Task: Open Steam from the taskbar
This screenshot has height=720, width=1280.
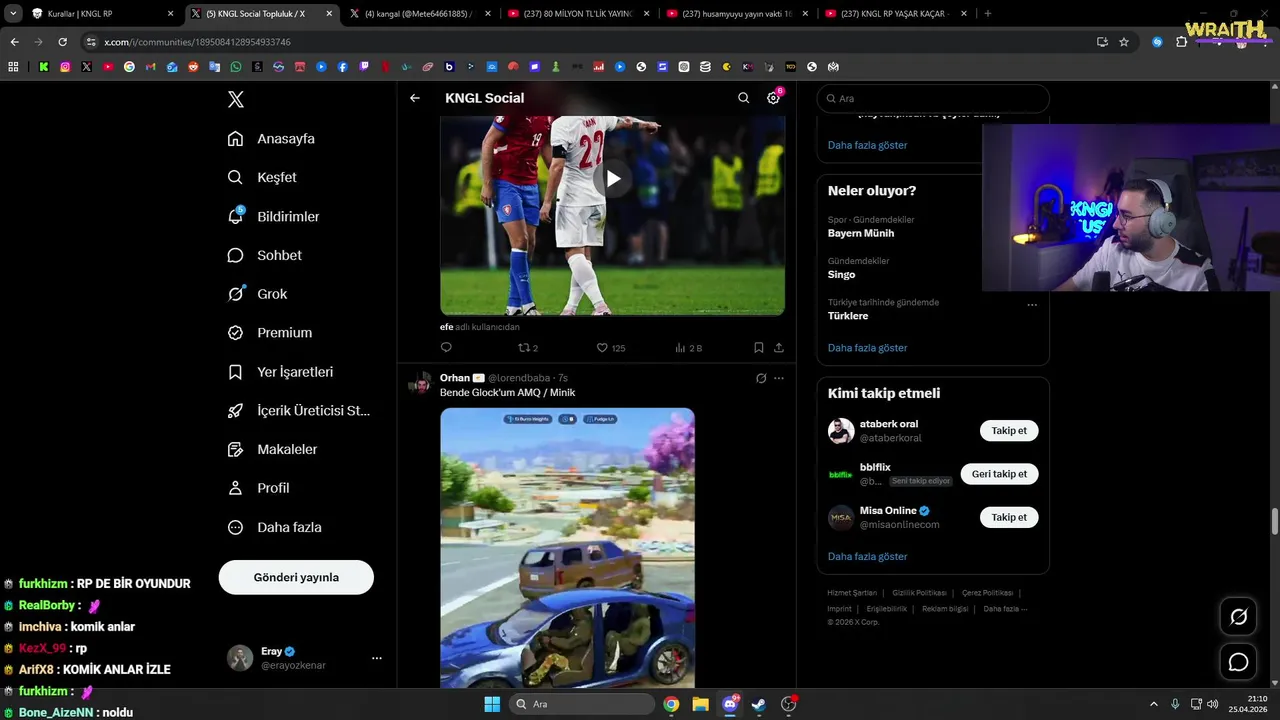Action: 759,704
